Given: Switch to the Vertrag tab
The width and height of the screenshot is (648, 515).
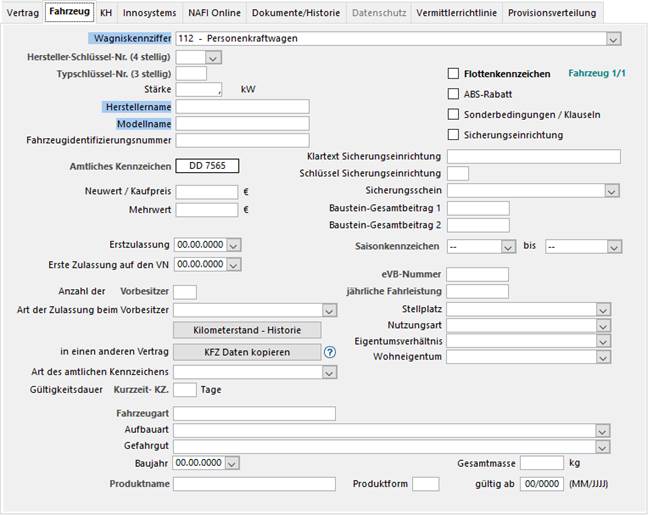Looking at the screenshot, I should pyautogui.click(x=23, y=13).
